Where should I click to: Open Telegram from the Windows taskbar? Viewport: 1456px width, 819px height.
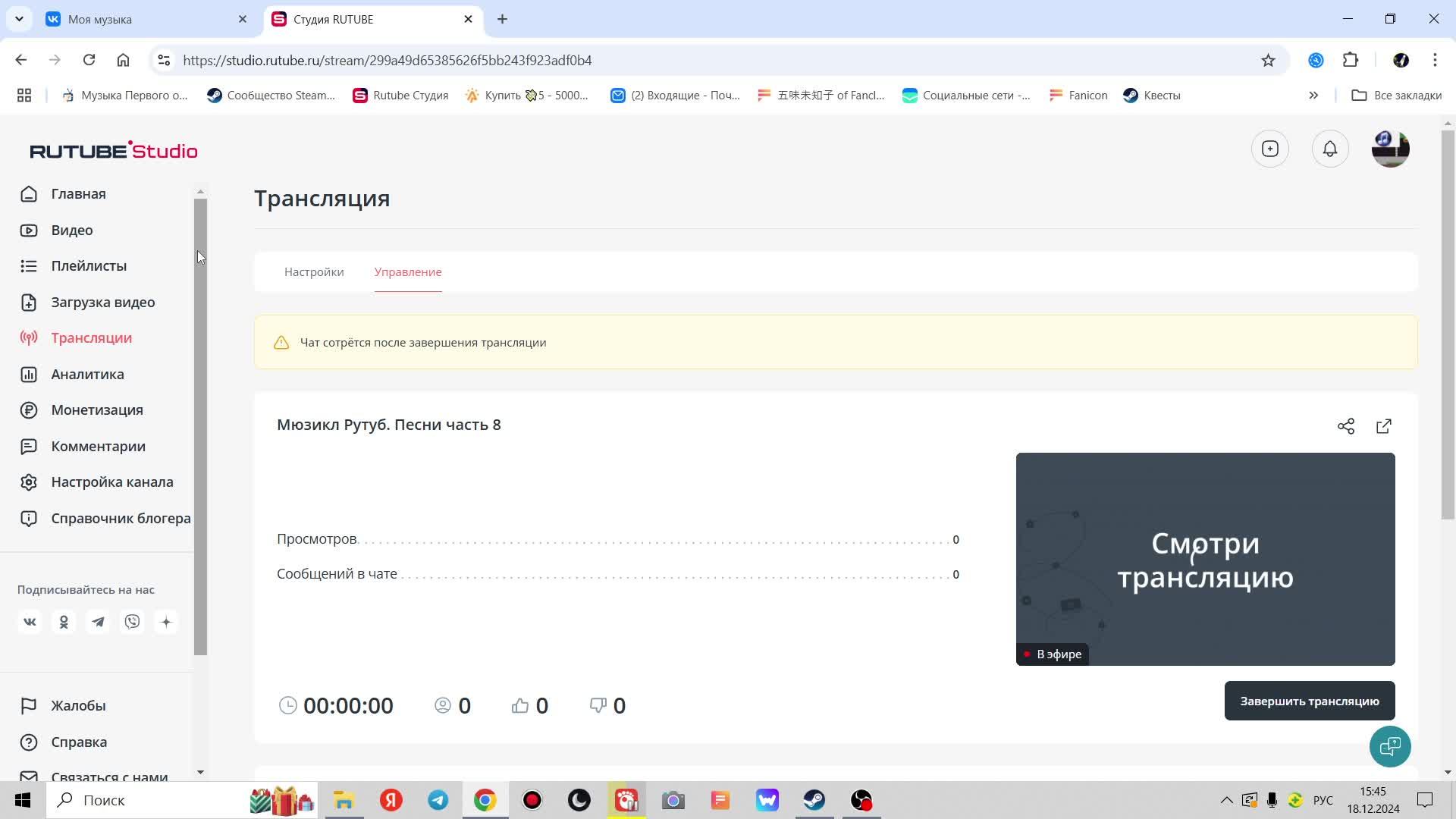[438, 801]
